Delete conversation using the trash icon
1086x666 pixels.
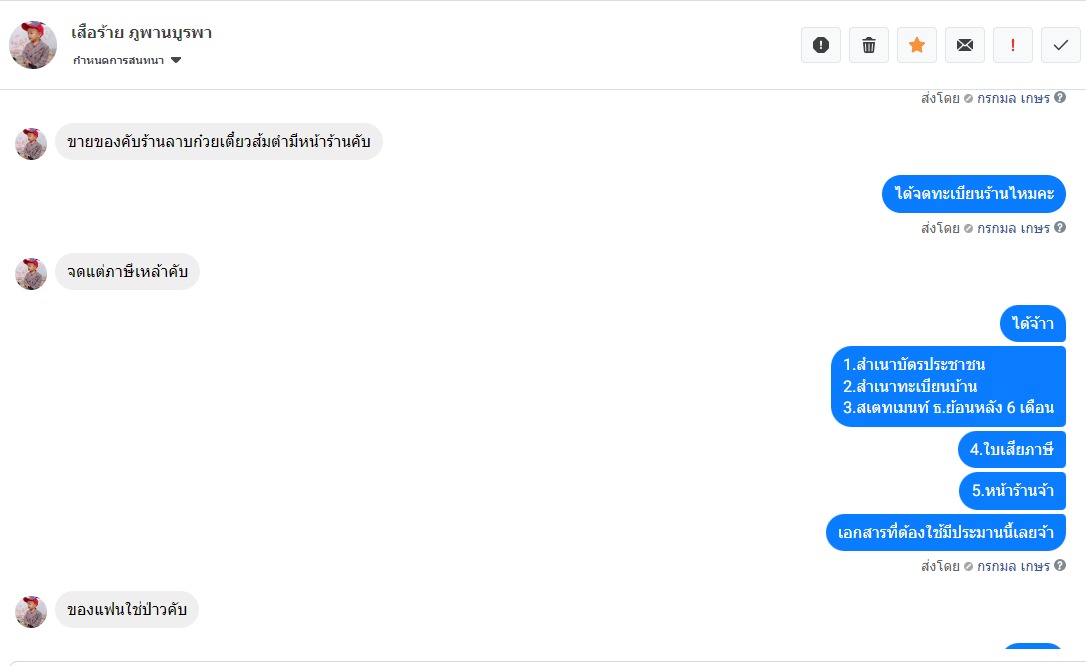tap(869, 45)
